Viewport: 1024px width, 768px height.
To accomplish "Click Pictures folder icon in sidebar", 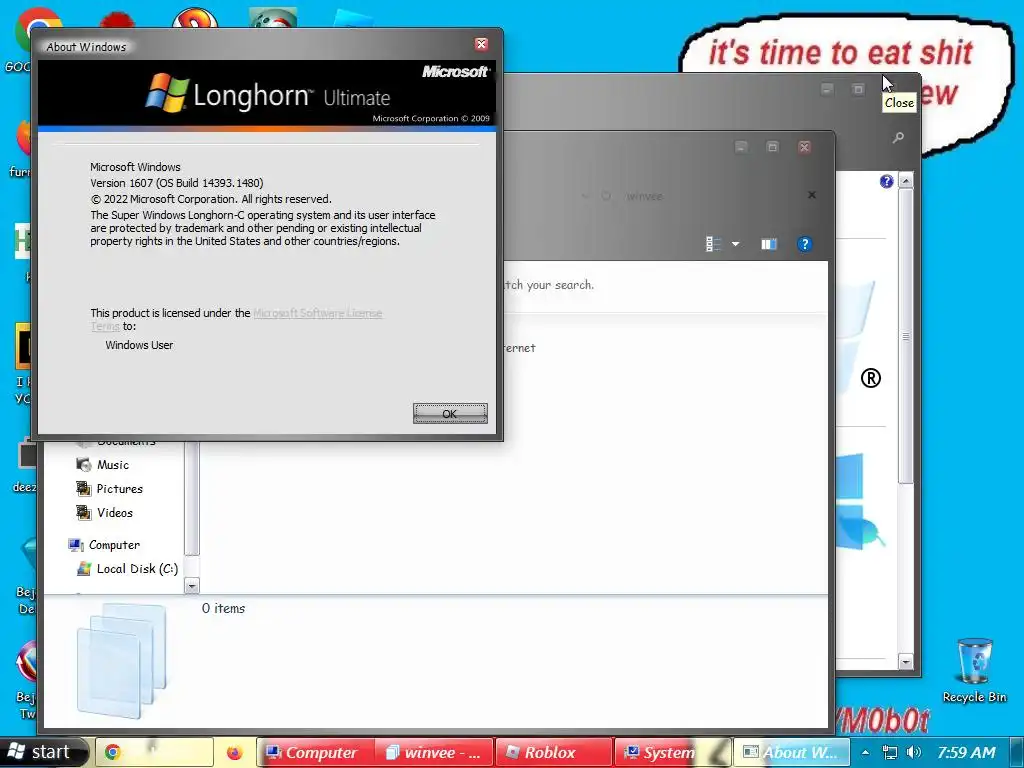I will click(84, 488).
